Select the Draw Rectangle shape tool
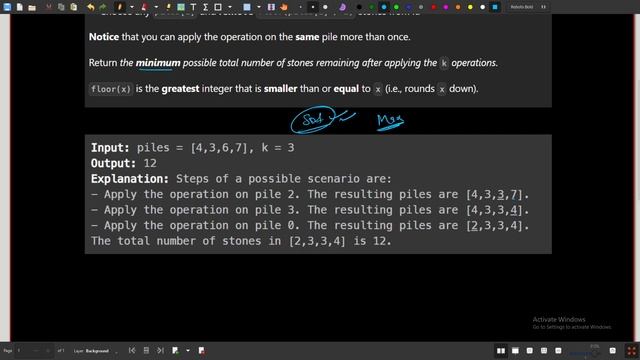The width and height of the screenshot is (640, 360). (218, 7)
